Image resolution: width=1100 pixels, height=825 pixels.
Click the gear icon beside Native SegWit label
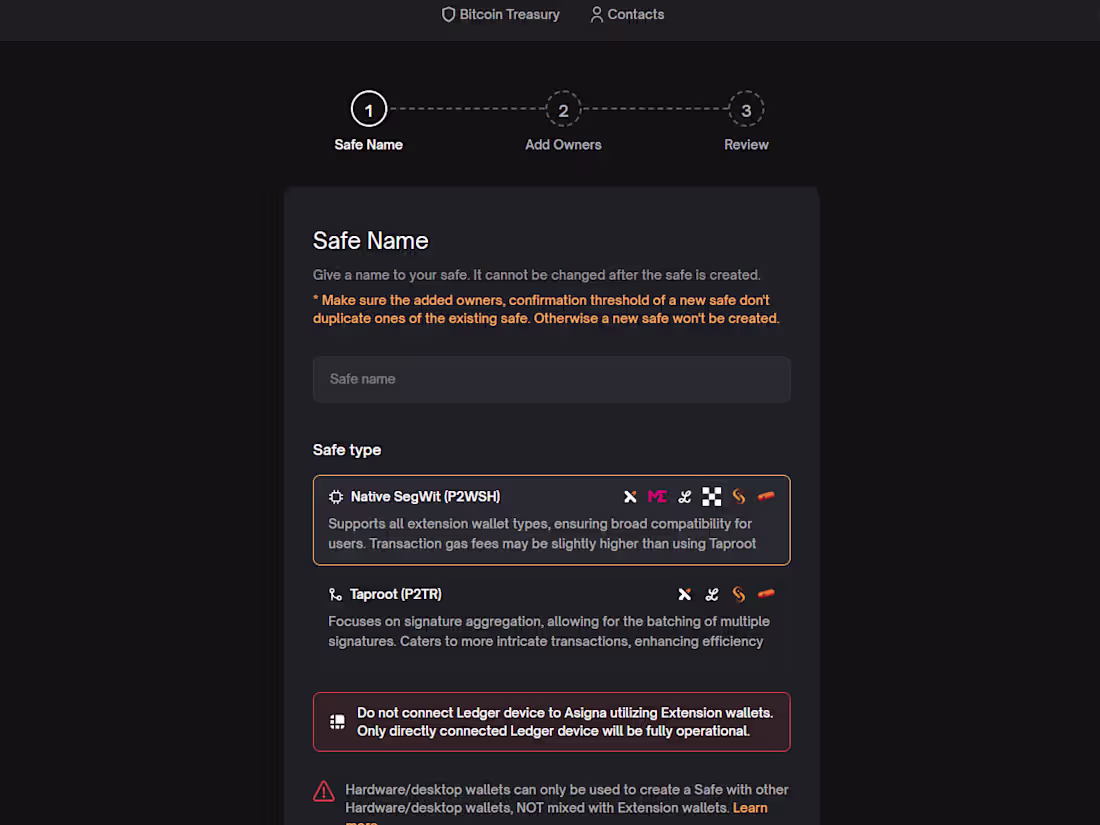(x=334, y=496)
